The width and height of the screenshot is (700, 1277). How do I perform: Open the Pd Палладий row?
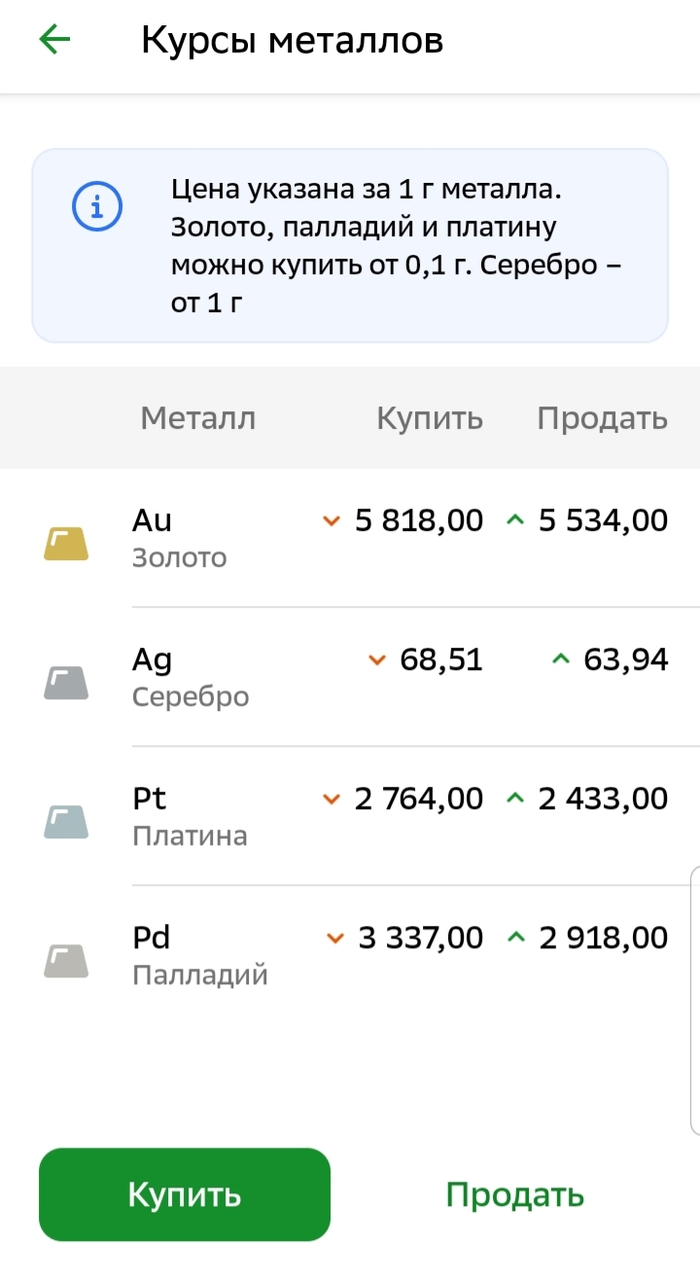[x=200, y=955]
